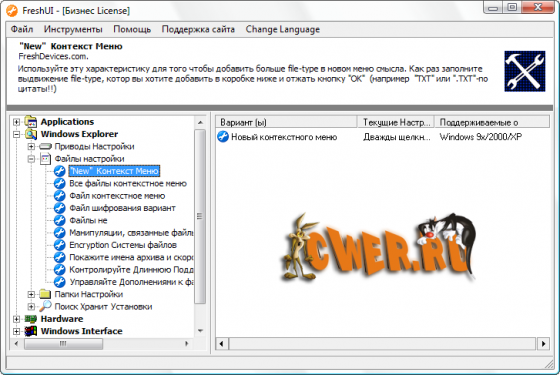Select Encryption Системы файлов tree item

[123, 245]
